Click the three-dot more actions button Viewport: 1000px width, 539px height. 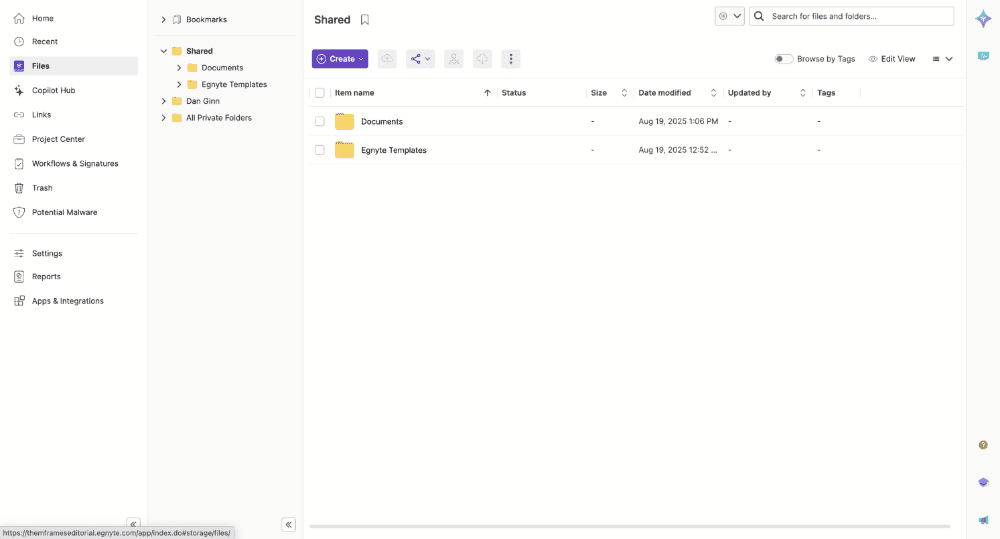[511, 59]
